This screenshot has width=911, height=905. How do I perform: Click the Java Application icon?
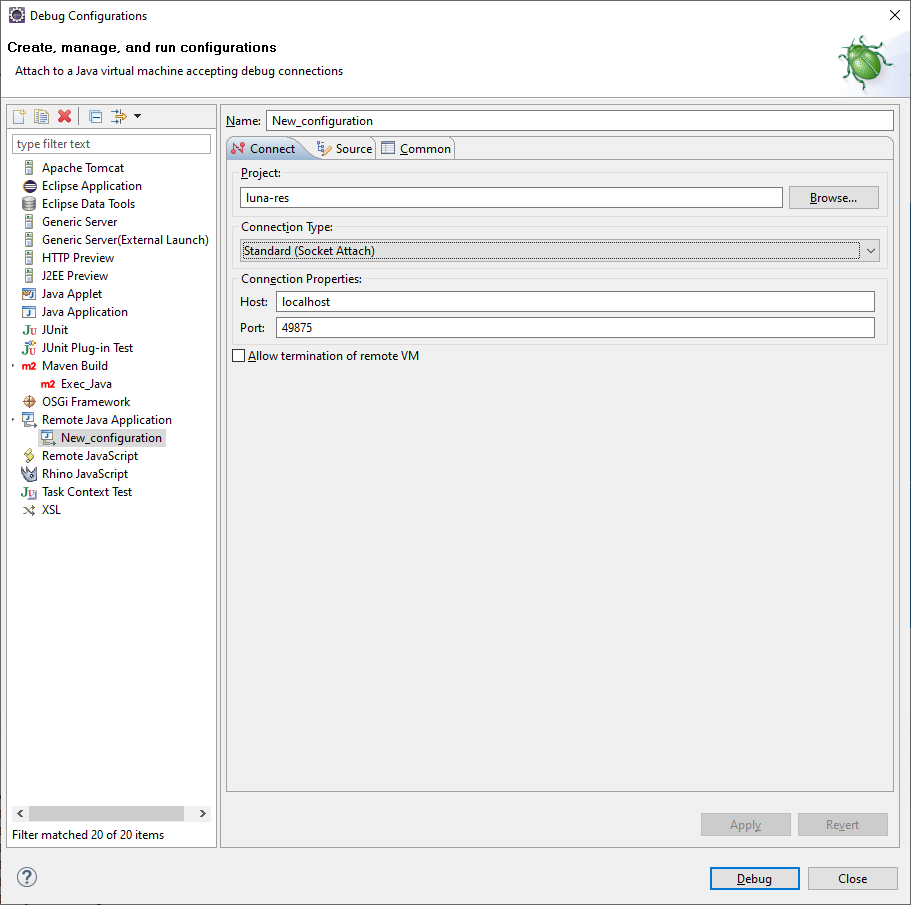point(29,312)
